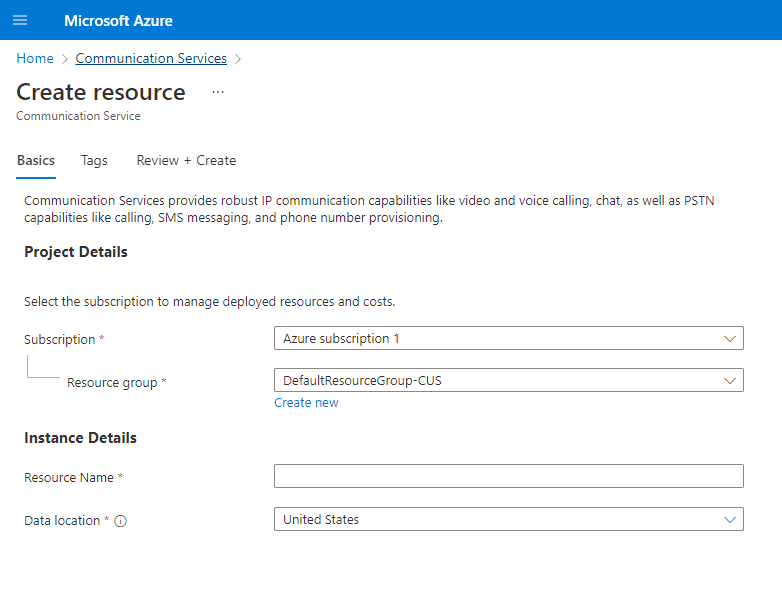Select the Basics tab
This screenshot has width=782, height=597.
(x=36, y=161)
